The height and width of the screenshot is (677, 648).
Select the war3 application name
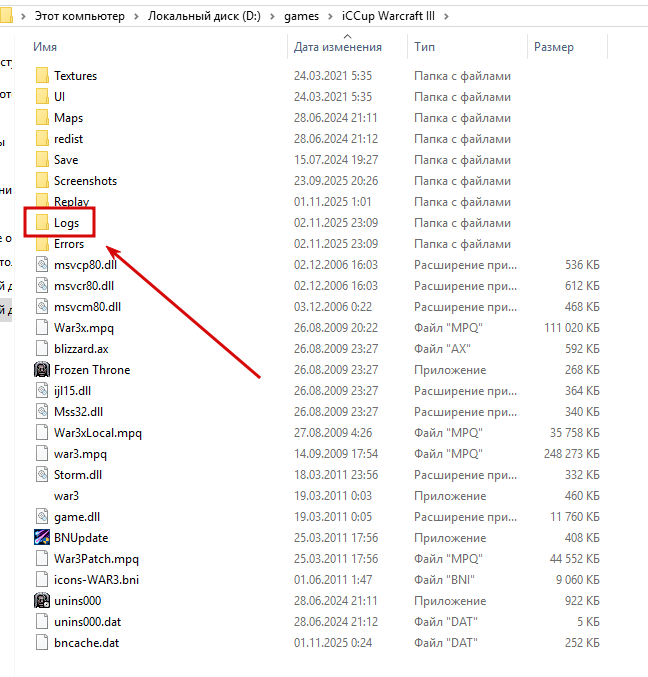[66, 496]
